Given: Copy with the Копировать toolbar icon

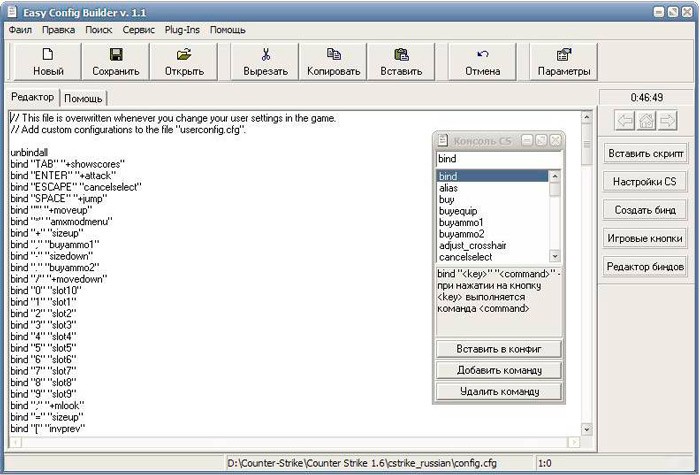Looking at the screenshot, I should tap(333, 54).
